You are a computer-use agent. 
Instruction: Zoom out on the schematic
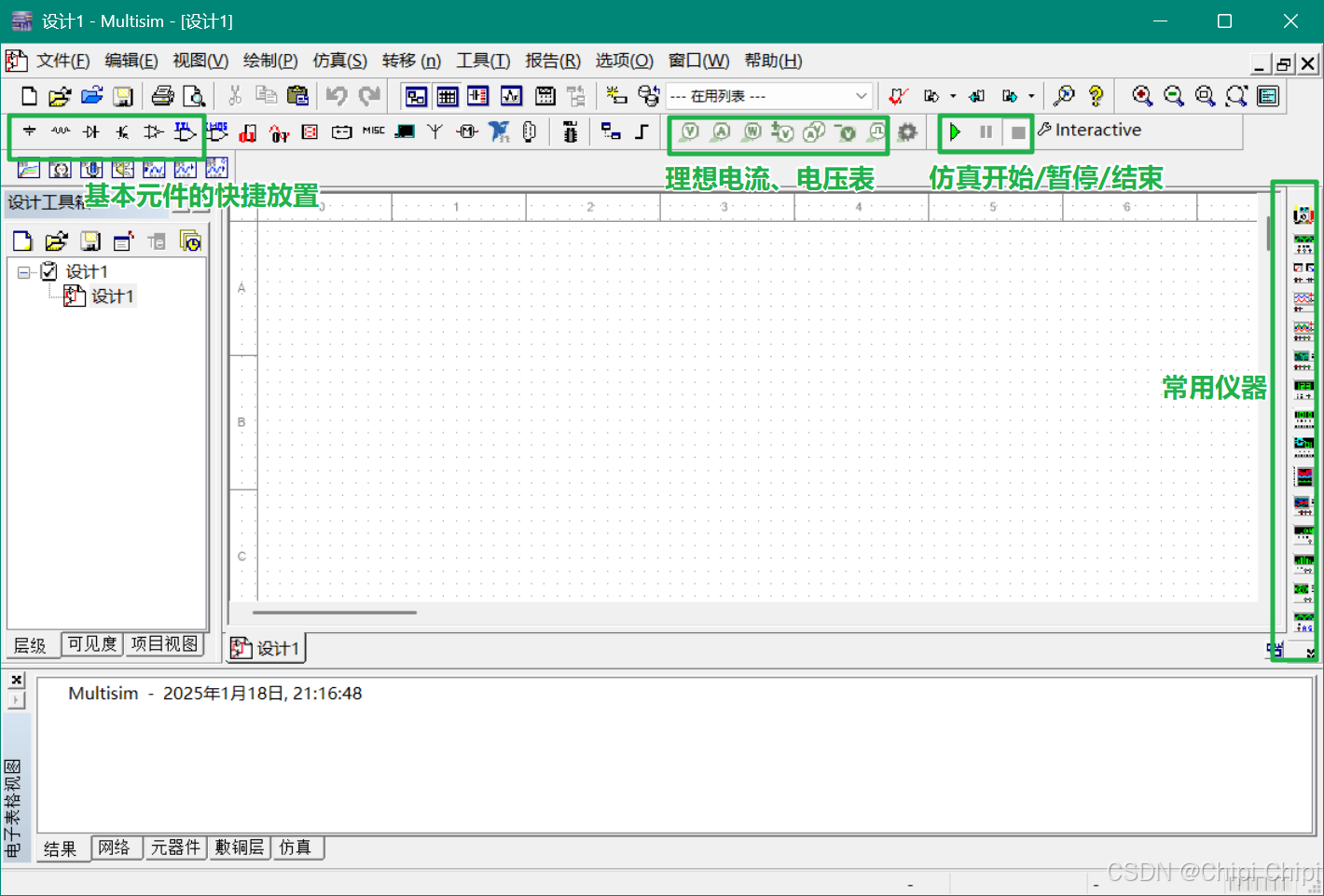[x=1174, y=96]
